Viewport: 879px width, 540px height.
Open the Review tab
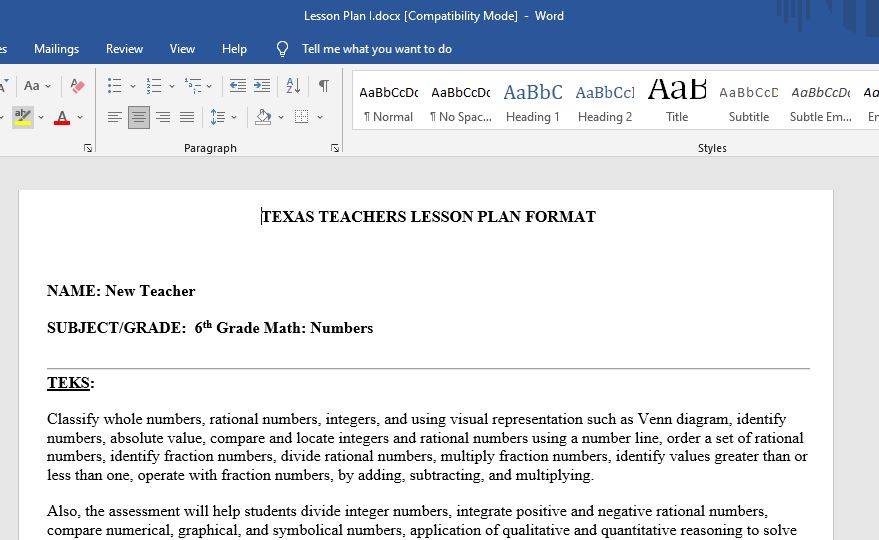pyautogui.click(x=124, y=49)
